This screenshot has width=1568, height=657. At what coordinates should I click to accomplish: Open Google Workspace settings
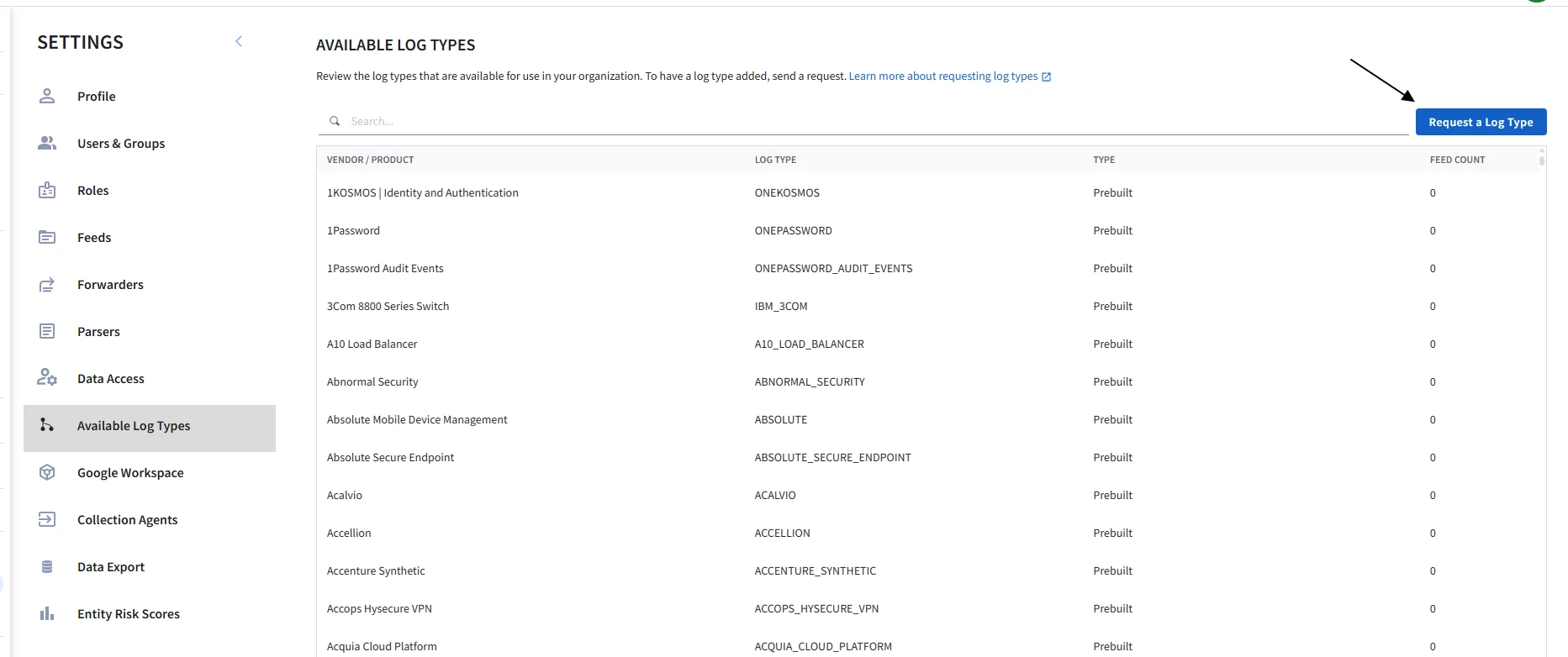[x=150, y=472]
